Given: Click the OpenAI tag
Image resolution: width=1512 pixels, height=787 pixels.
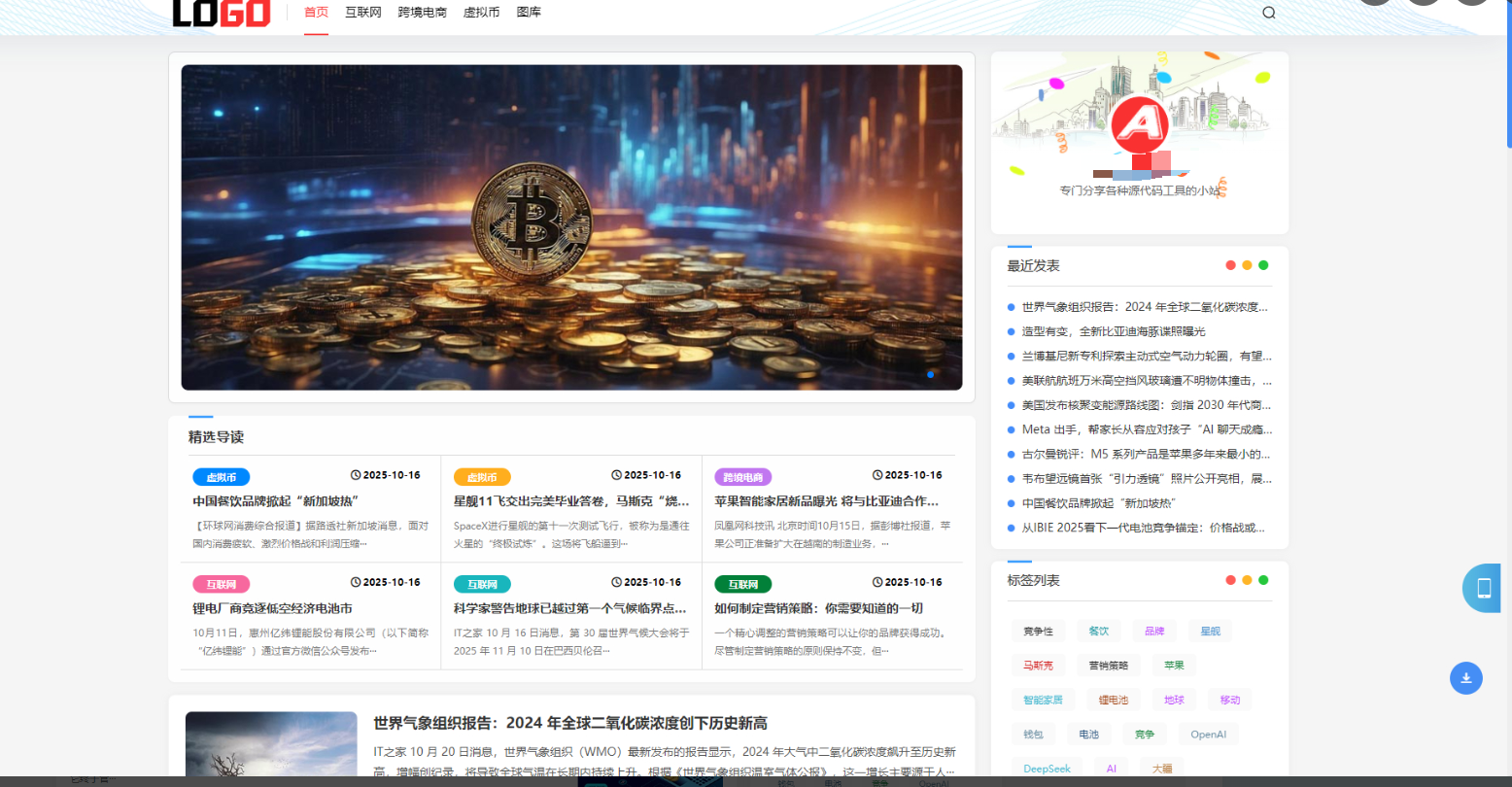Looking at the screenshot, I should [x=1208, y=735].
